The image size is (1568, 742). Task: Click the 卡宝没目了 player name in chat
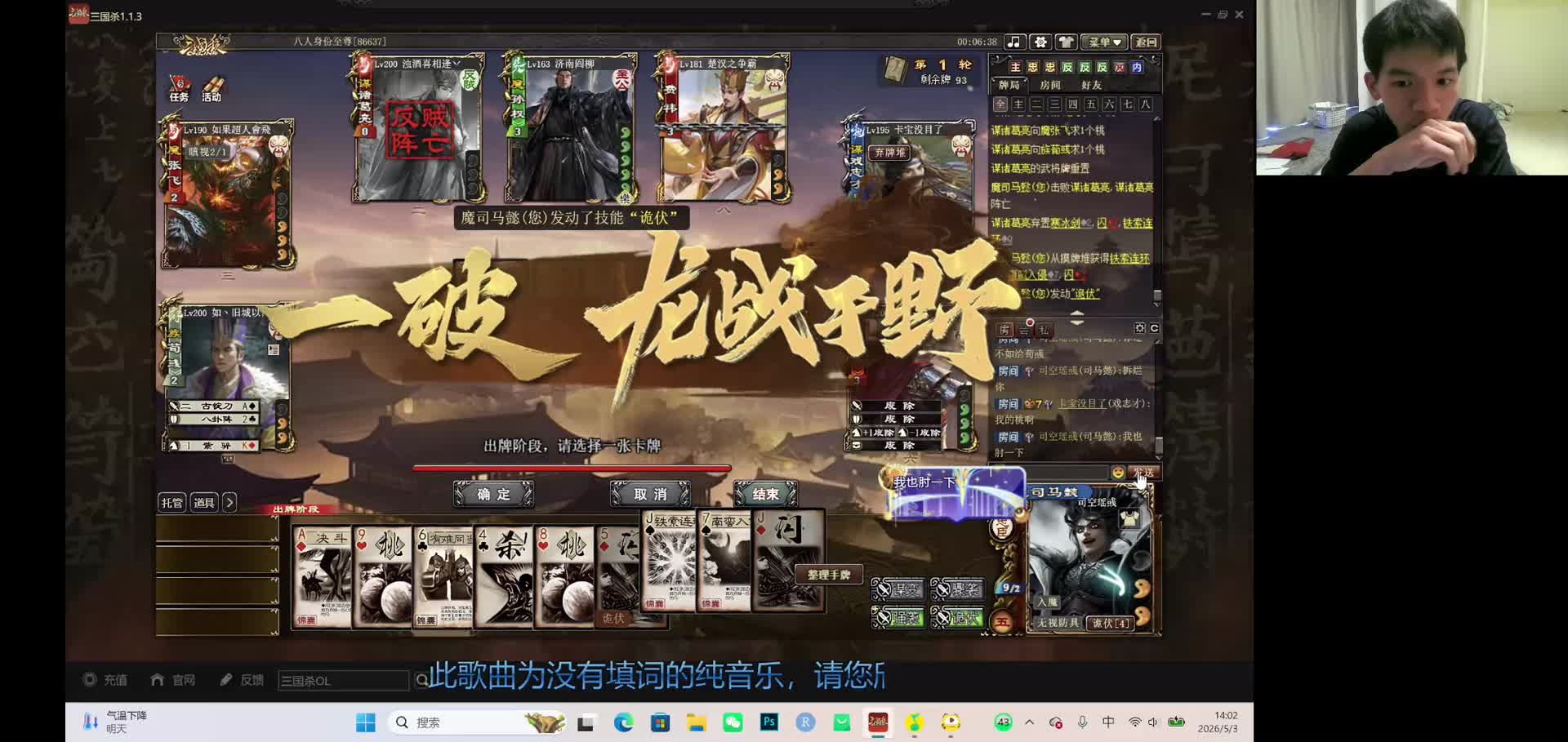coord(1082,403)
